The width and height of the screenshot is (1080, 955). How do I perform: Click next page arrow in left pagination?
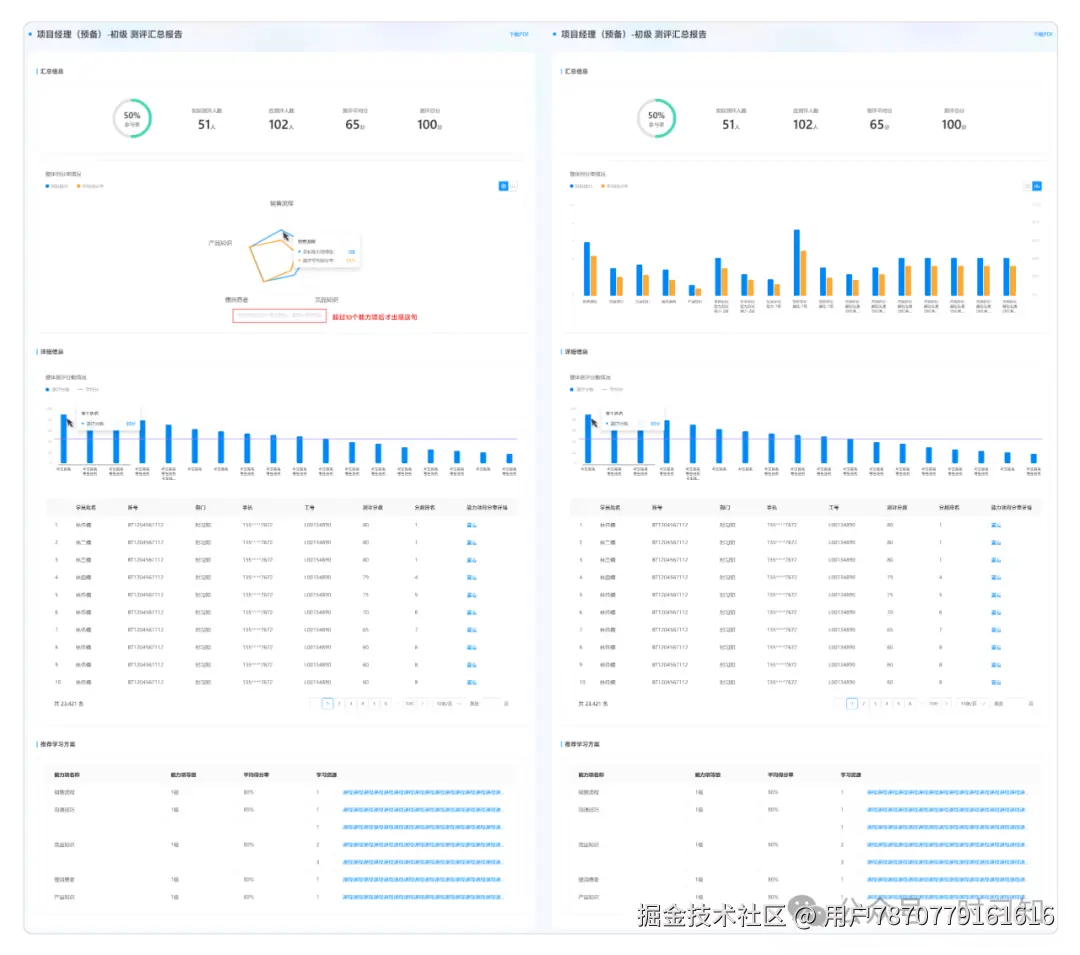(422, 704)
